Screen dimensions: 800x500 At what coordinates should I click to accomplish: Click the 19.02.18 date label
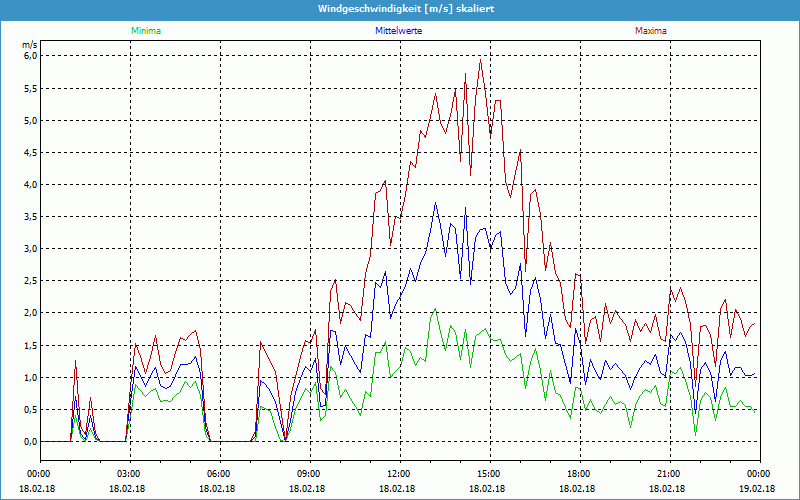point(759,488)
